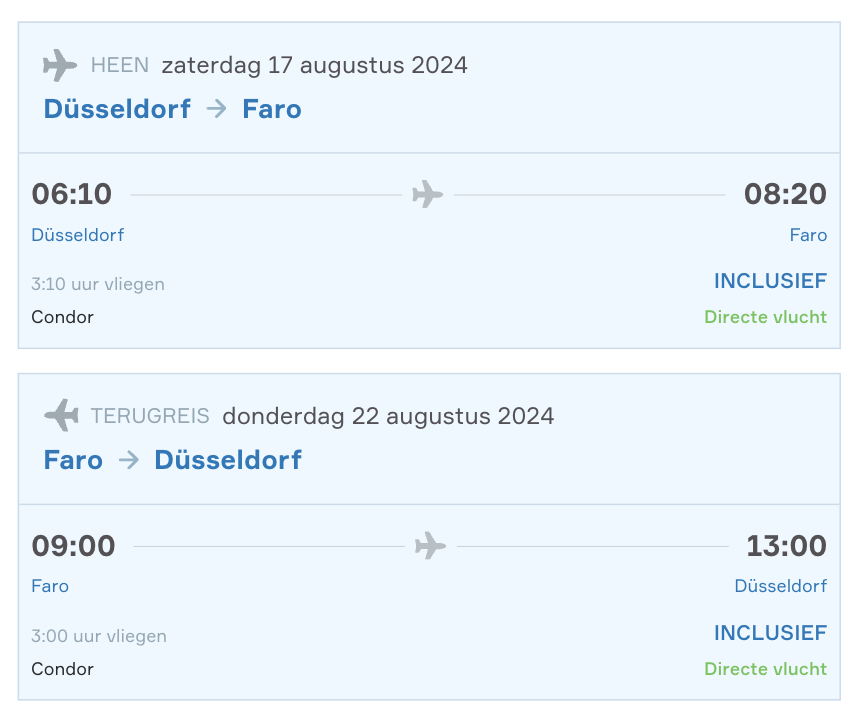This screenshot has height=726, width=858.
Task: Click arrow between Faro and Düsseldorf heading
Action: point(129,460)
